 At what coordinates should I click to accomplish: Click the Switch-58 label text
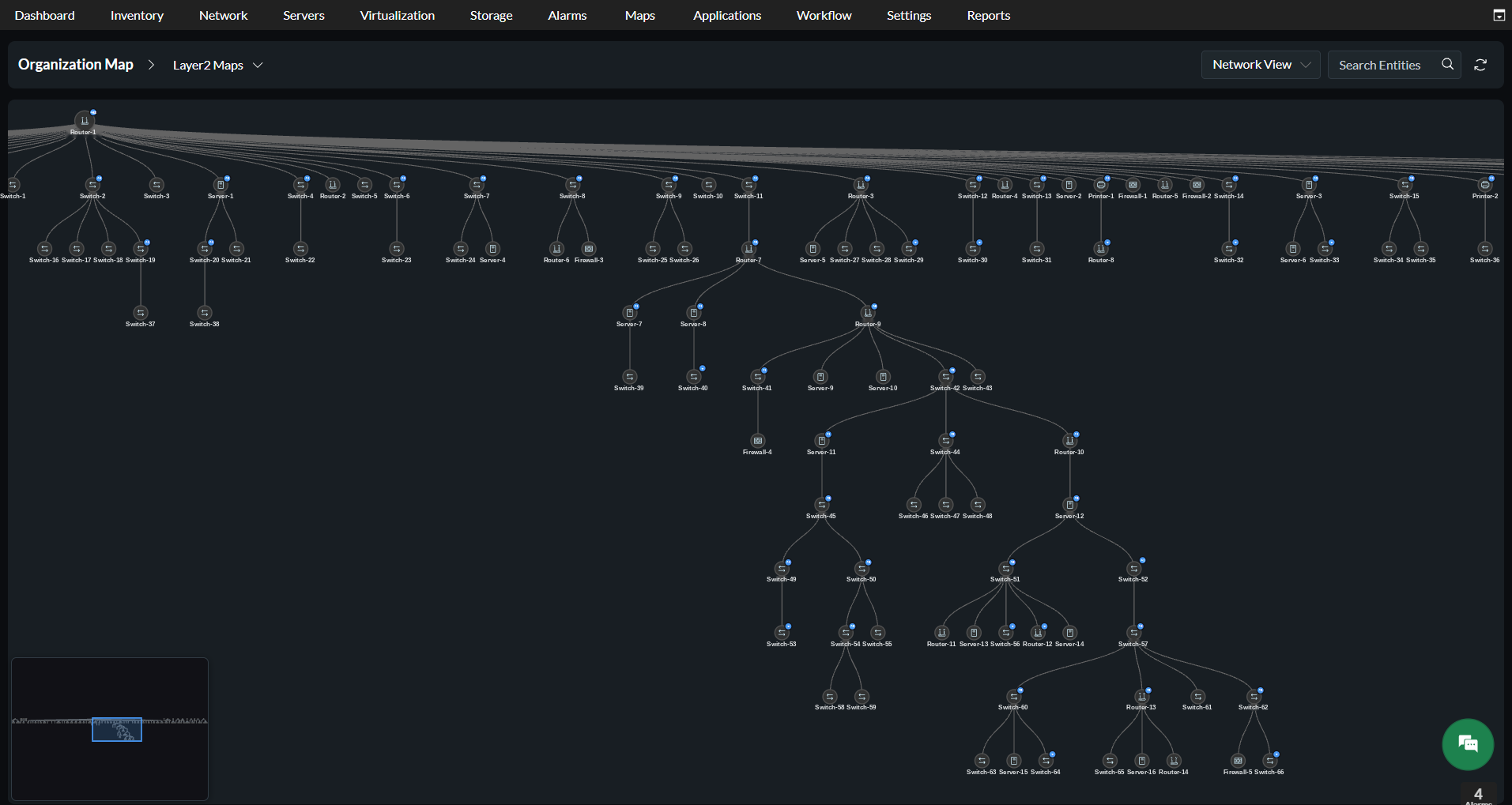point(830,707)
